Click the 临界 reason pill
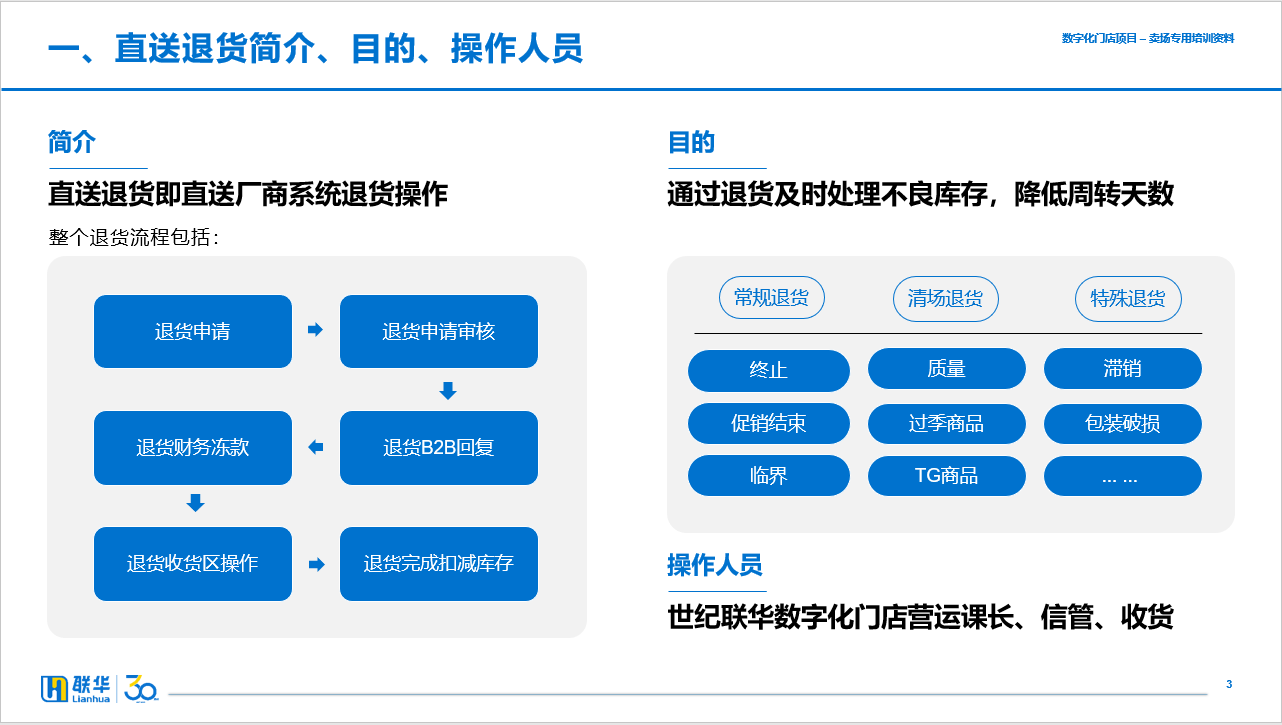1282x725 pixels. [769, 476]
